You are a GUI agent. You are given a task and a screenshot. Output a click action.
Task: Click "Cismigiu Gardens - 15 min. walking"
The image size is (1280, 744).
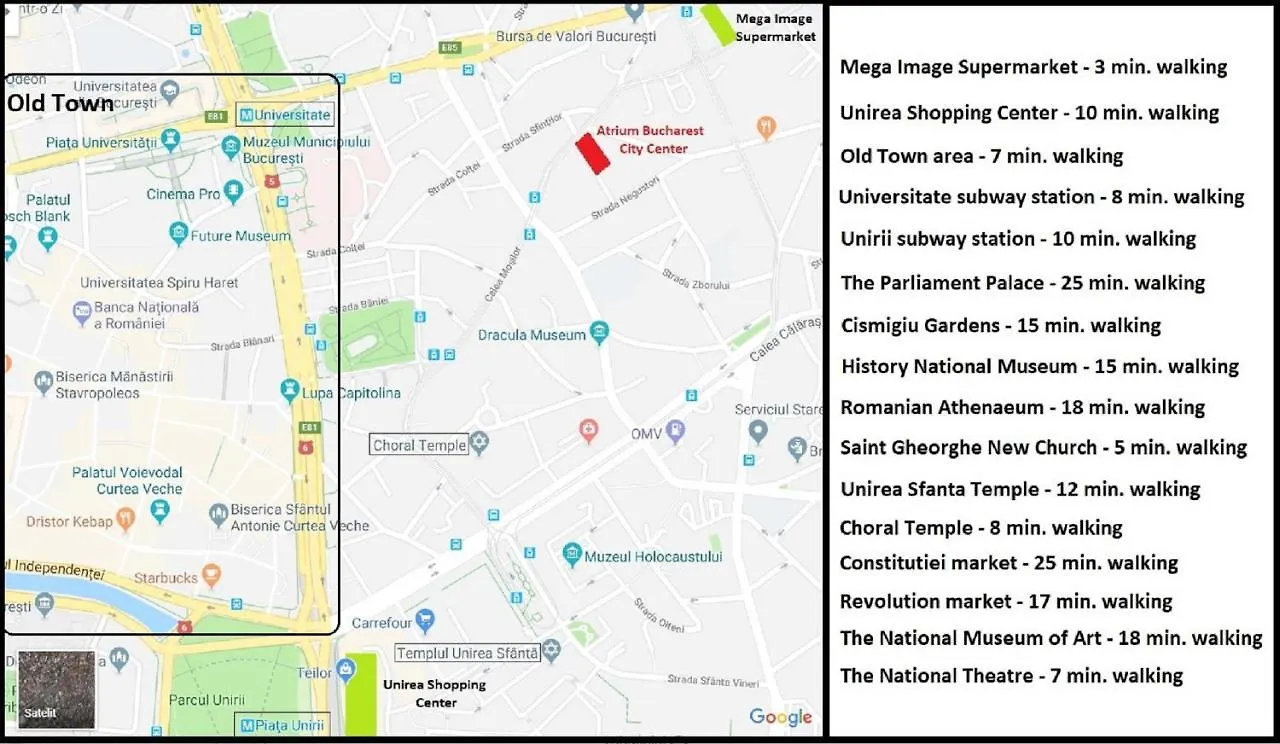click(1000, 325)
